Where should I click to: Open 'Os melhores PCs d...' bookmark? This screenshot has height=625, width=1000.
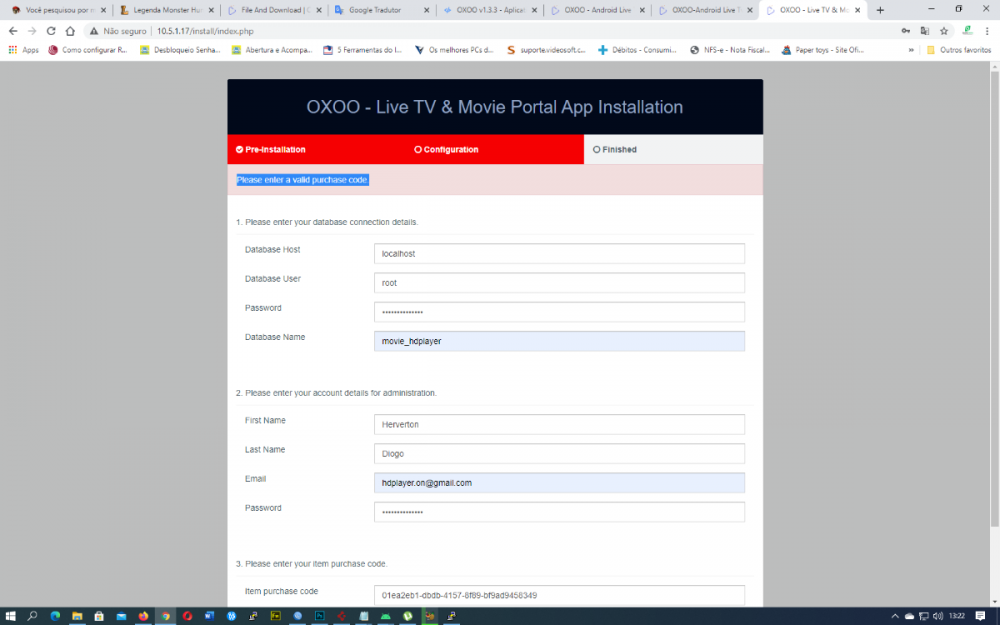tap(454, 50)
